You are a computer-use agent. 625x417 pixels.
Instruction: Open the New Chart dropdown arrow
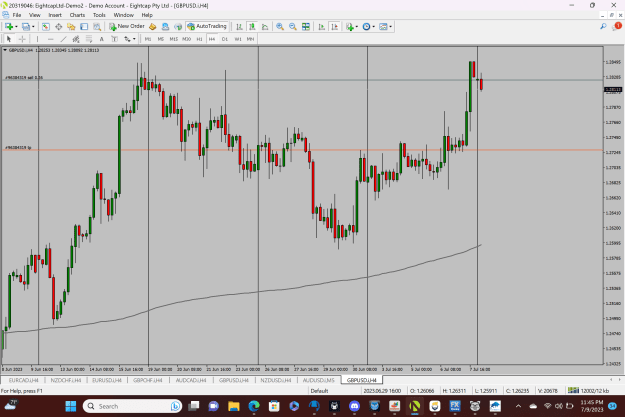pos(16,27)
